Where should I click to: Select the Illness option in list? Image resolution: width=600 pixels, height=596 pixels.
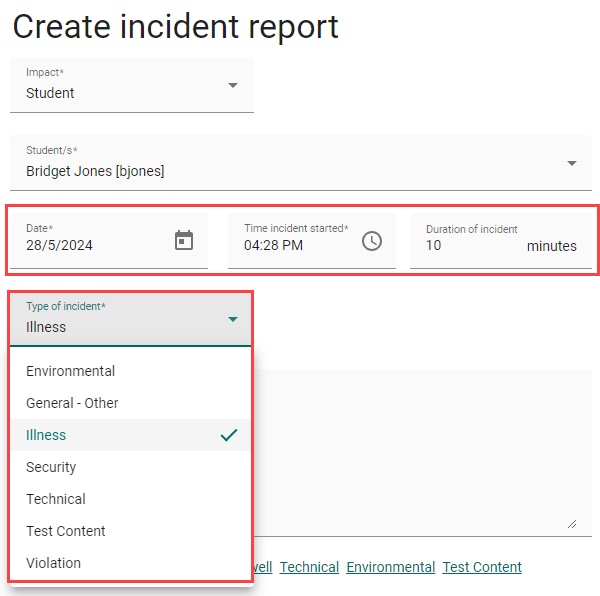click(46, 435)
